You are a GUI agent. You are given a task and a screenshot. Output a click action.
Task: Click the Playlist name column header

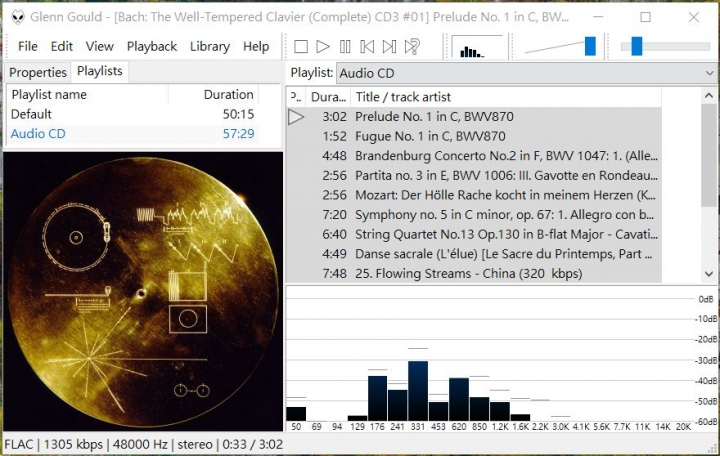(88, 95)
